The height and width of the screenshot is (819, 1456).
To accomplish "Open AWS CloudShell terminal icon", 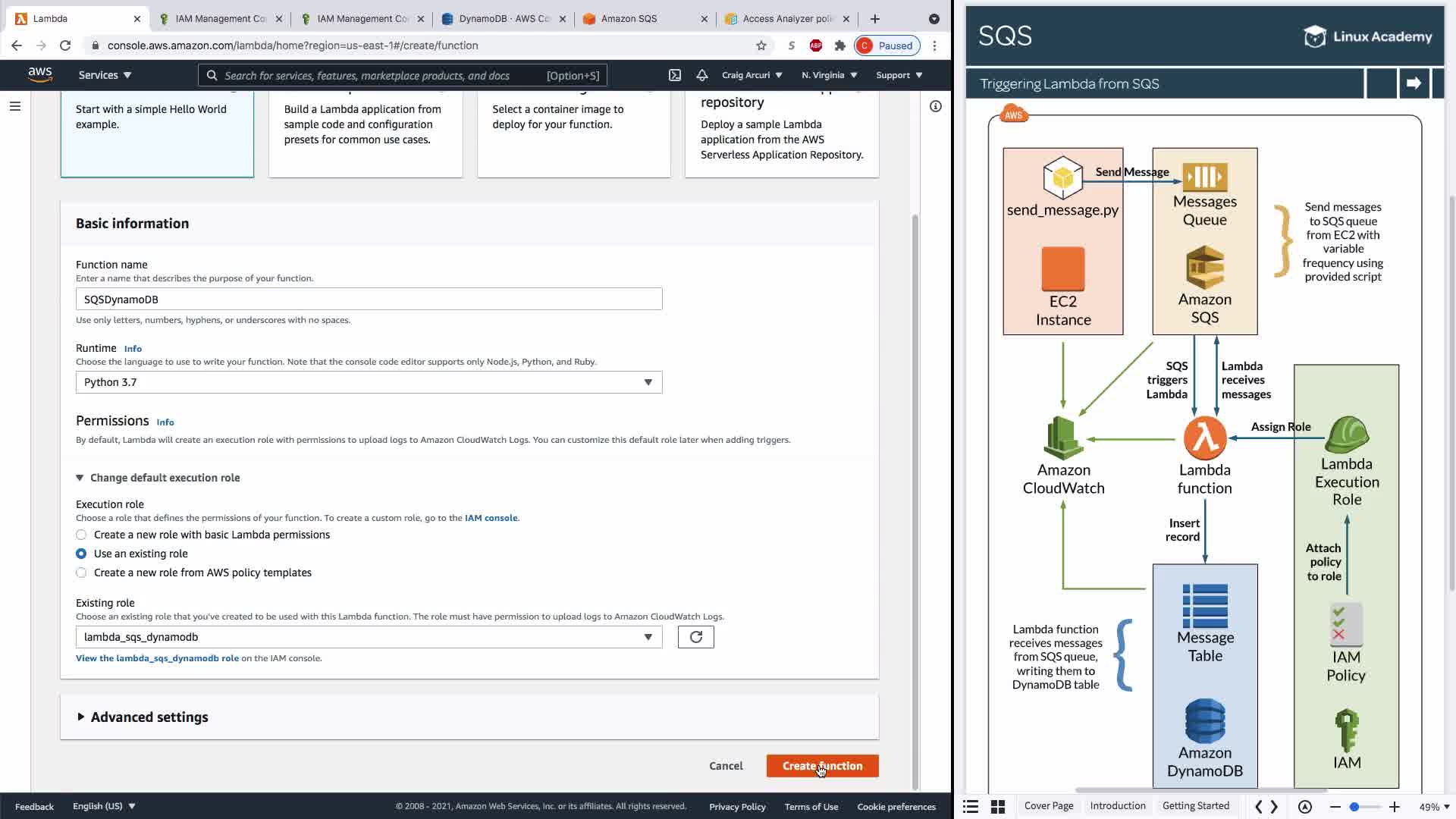I will 674,75.
